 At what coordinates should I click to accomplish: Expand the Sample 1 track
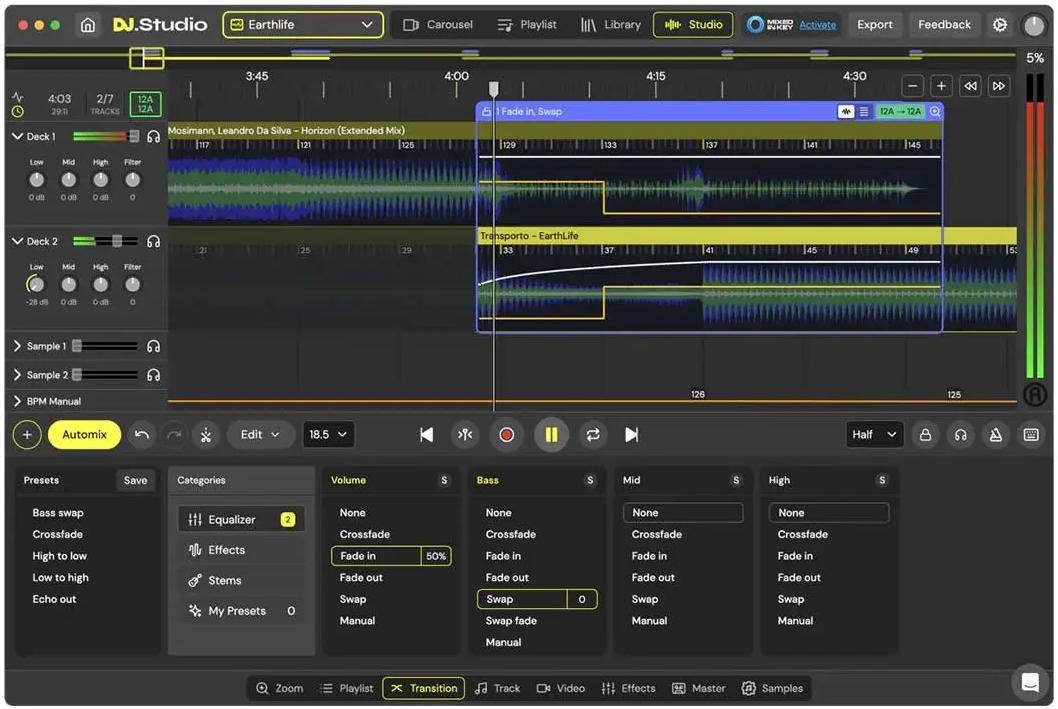pyautogui.click(x=18, y=346)
